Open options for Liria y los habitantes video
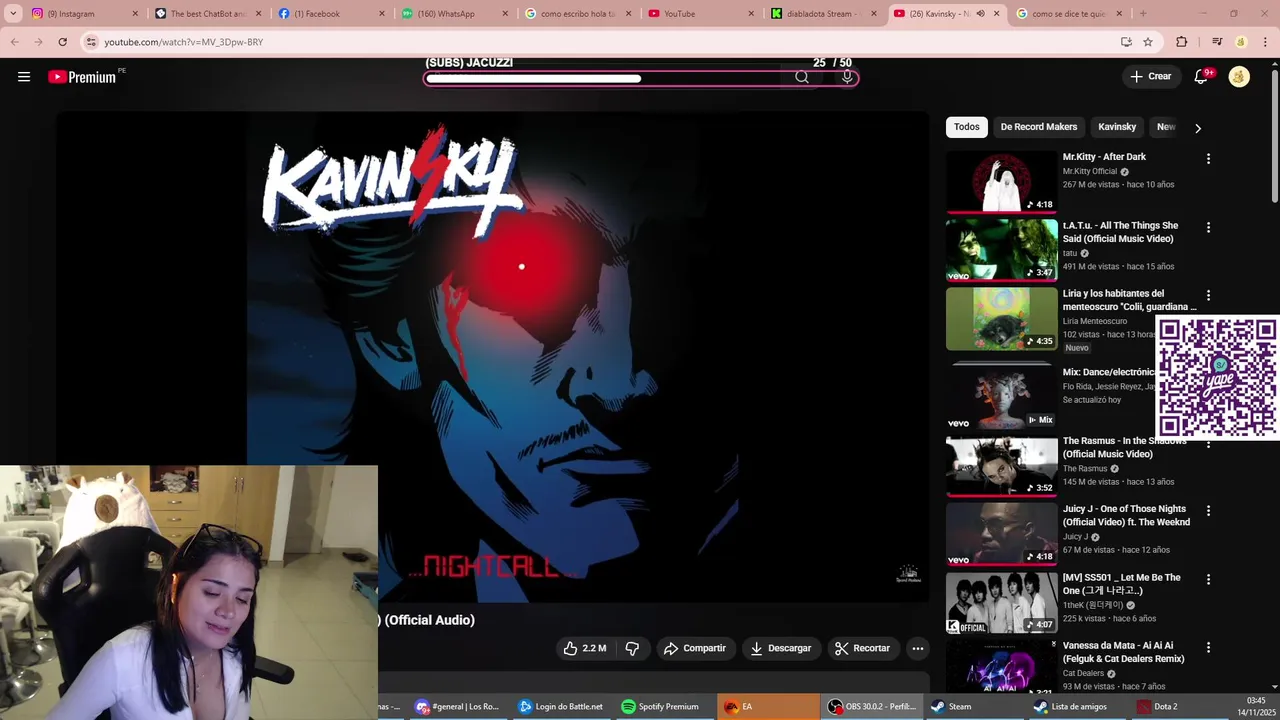The image size is (1280, 720). pyautogui.click(x=1208, y=295)
